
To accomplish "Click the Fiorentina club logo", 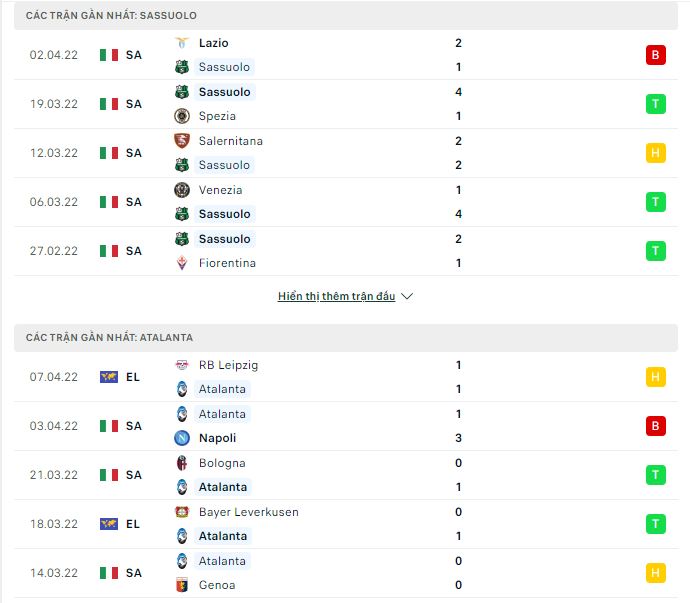I will tap(182, 263).
